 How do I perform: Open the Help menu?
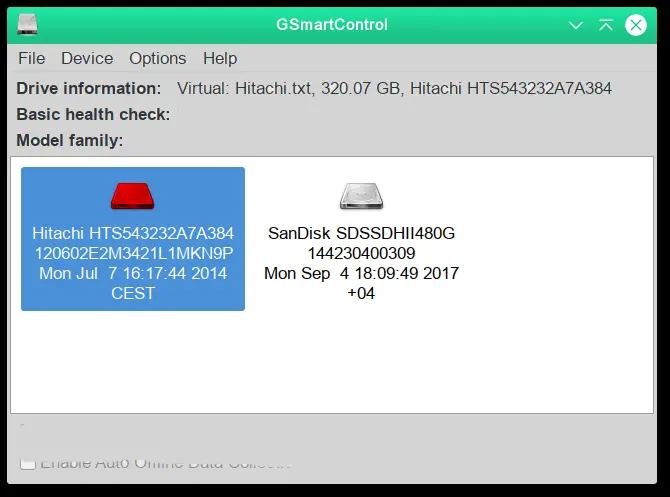[220, 58]
